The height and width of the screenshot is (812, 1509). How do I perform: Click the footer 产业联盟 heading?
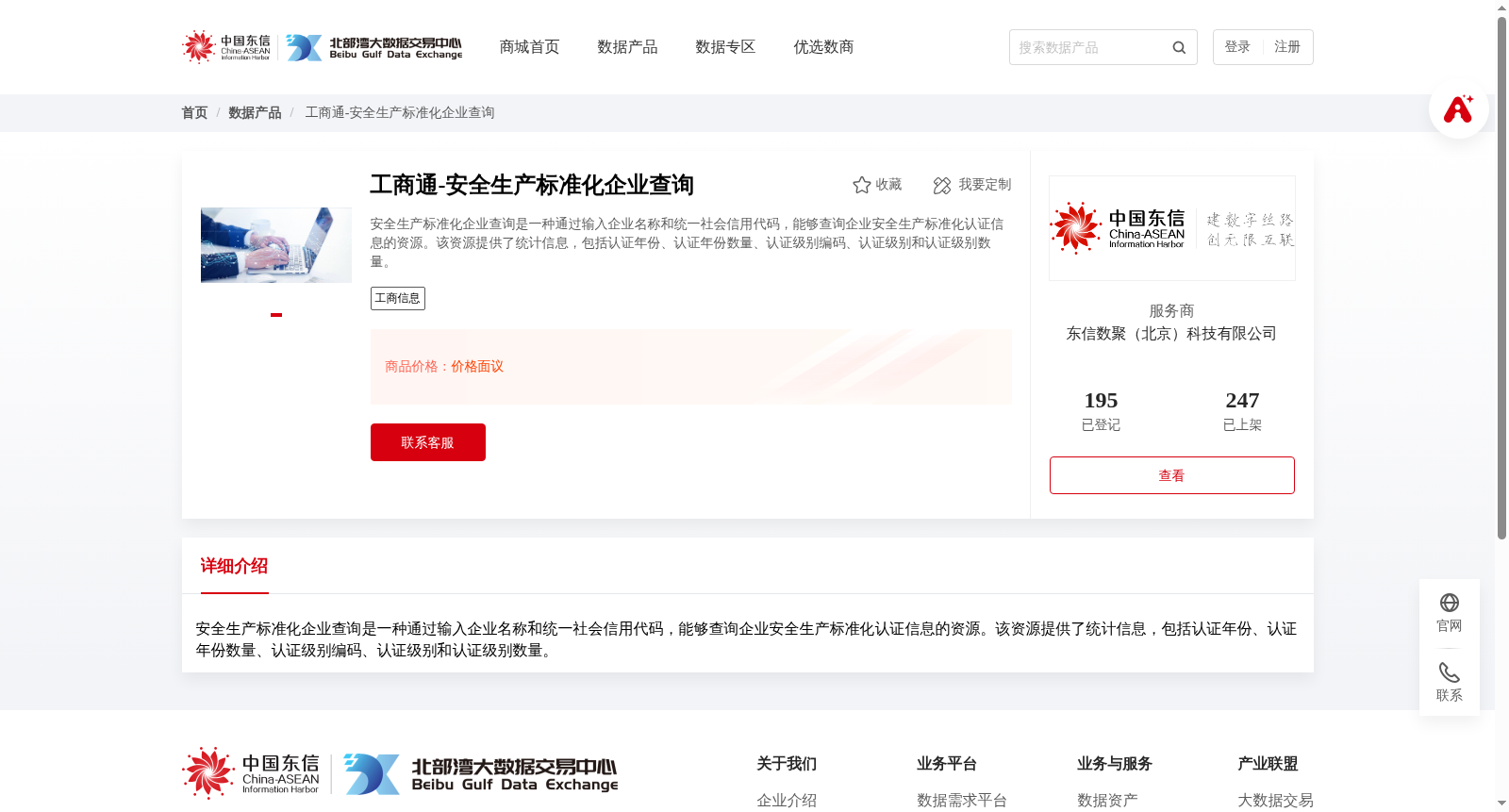(x=1268, y=764)
